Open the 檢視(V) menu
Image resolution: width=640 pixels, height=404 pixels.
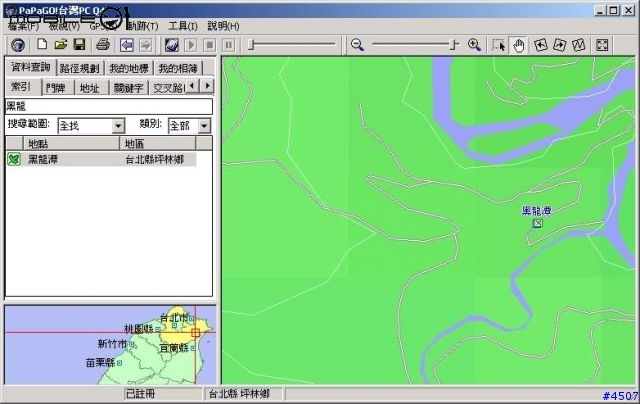click(64, 27)
